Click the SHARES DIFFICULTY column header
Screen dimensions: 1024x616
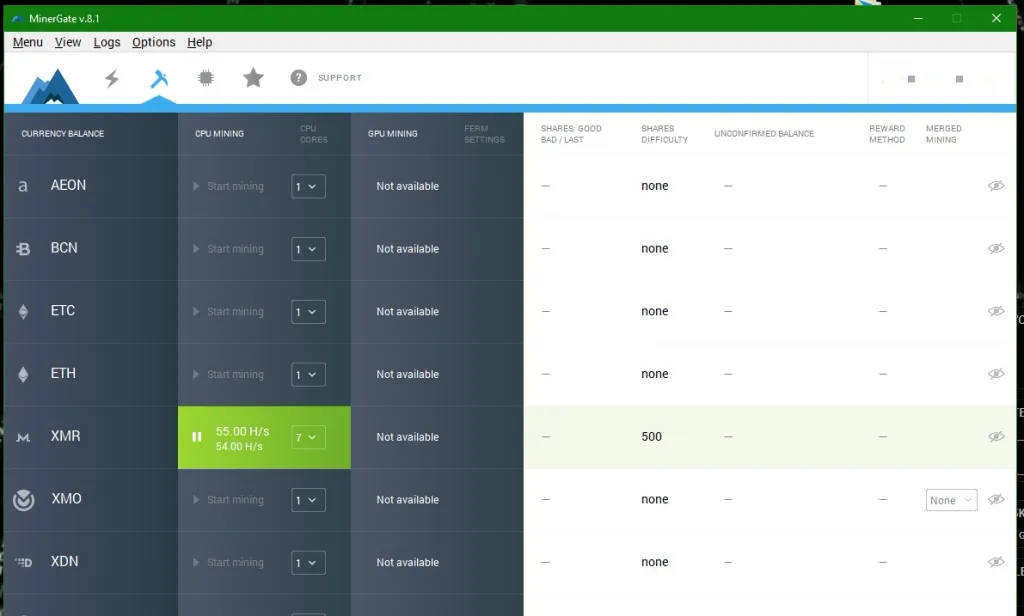click(x=664, y=134)
